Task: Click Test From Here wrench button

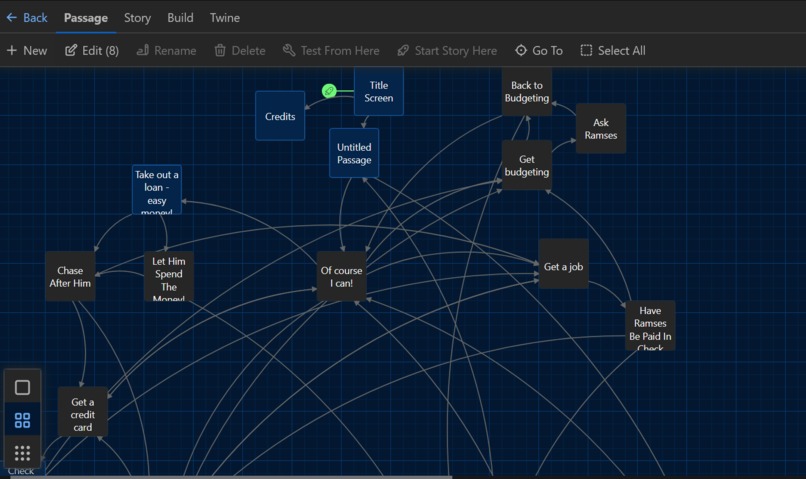Action: [x=331, y=50]
